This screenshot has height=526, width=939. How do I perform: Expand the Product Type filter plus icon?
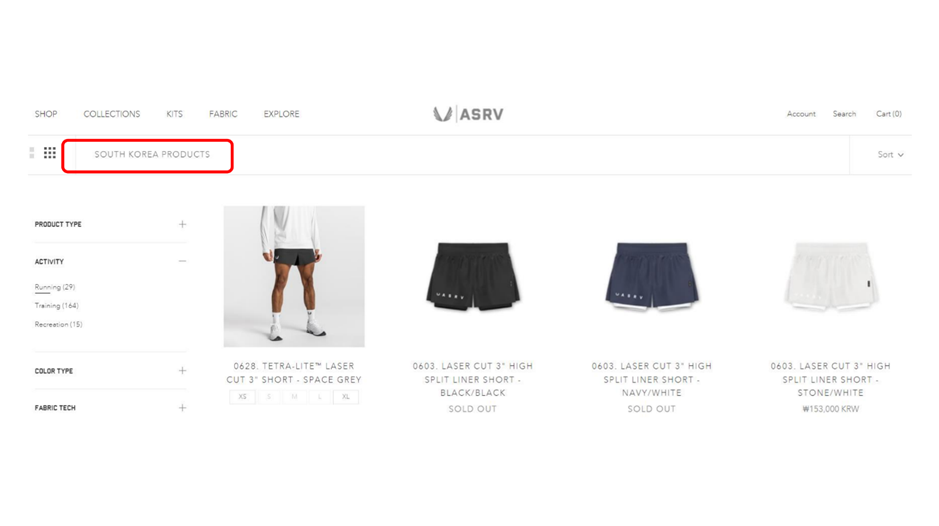(x=182, y=224)
